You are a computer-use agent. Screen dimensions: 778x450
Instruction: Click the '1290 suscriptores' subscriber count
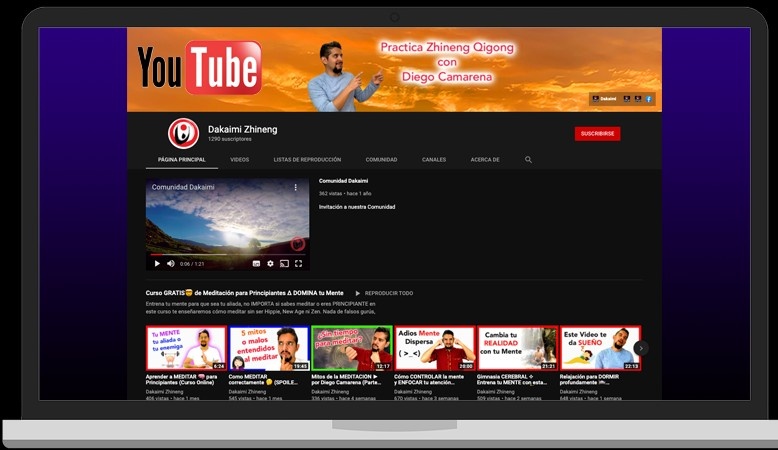click(x=230, y=139)
